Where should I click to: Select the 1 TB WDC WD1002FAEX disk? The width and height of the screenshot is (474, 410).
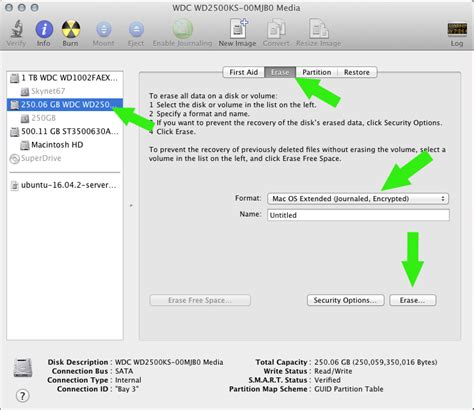tap(65, 78)
